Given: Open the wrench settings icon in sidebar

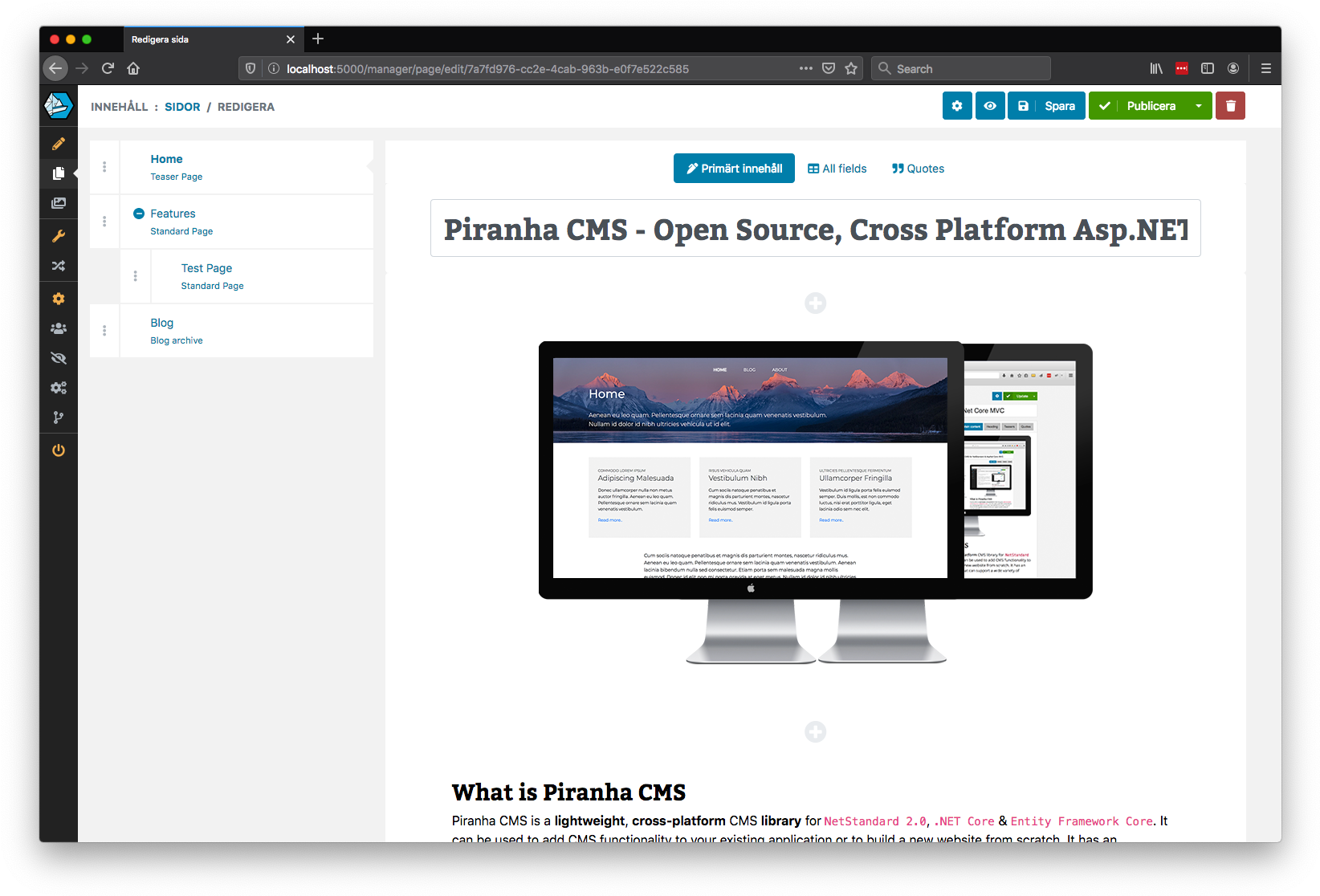Looking at the screenshot, I should (x=59, y=236).
